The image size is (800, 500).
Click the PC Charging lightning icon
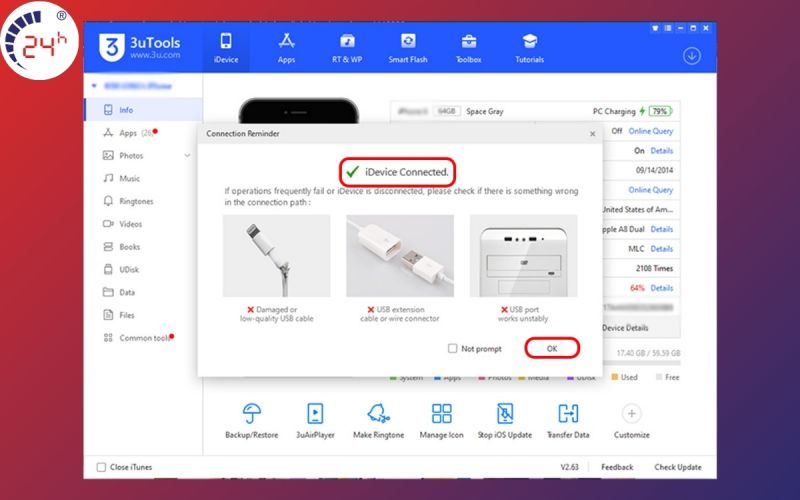pyautogui.click(x=642, y=111)
